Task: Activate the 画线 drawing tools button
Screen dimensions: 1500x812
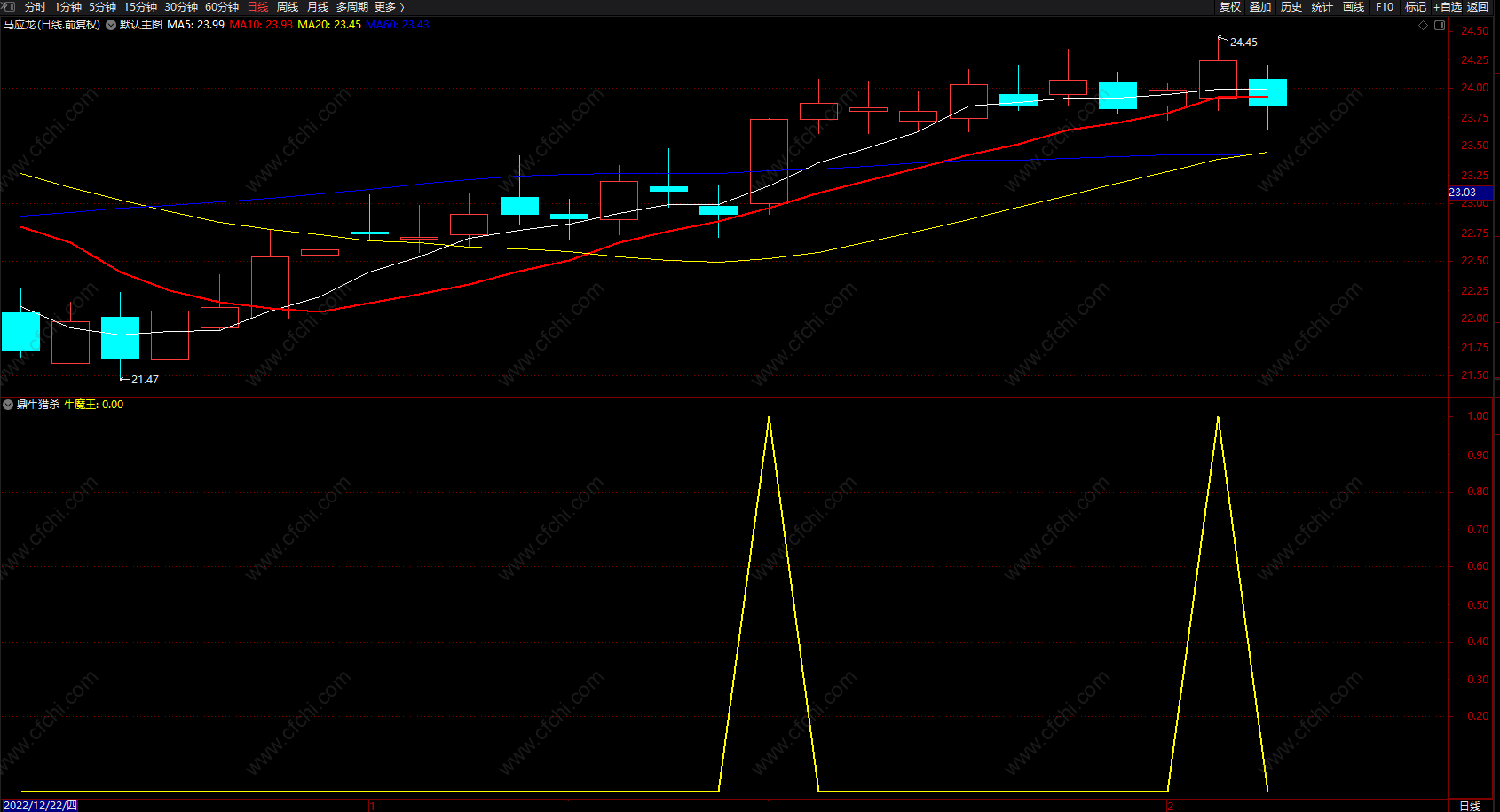Action: 1354,7
